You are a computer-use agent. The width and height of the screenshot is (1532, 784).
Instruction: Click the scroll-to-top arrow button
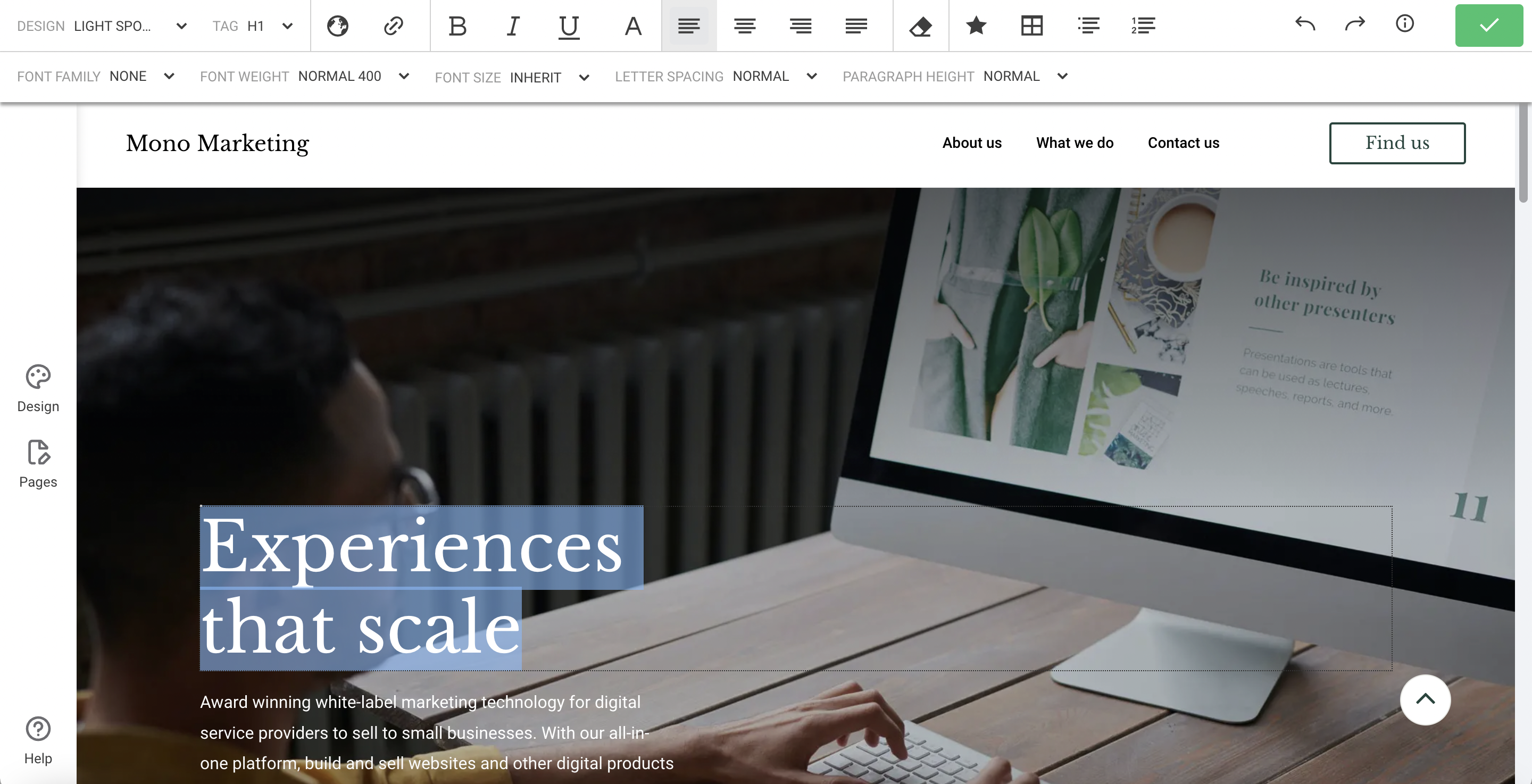click(1425, 699)
